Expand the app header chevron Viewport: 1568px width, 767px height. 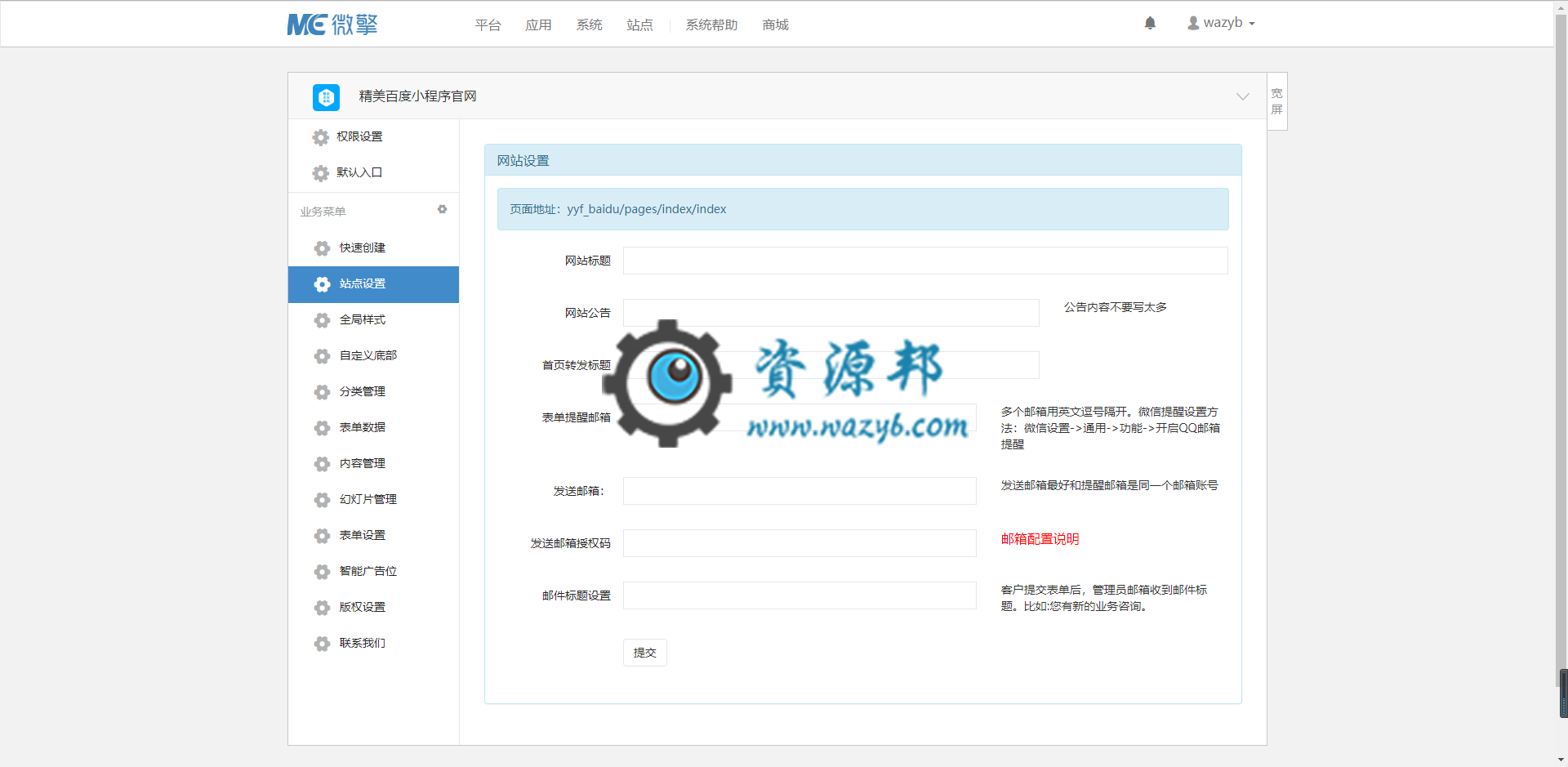(x=1242, y=96)
